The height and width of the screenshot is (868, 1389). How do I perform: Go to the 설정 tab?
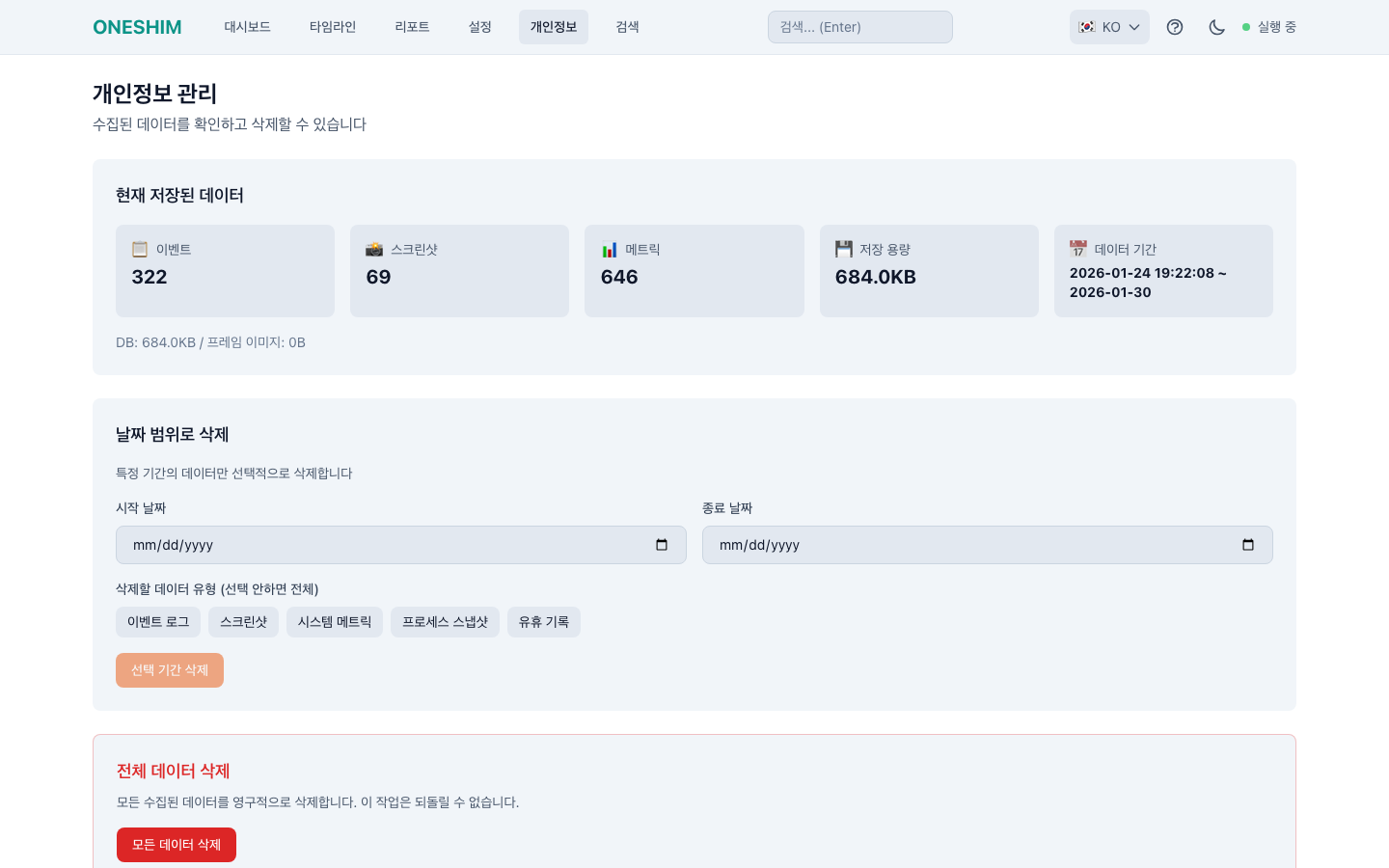[x=479, y=27]
